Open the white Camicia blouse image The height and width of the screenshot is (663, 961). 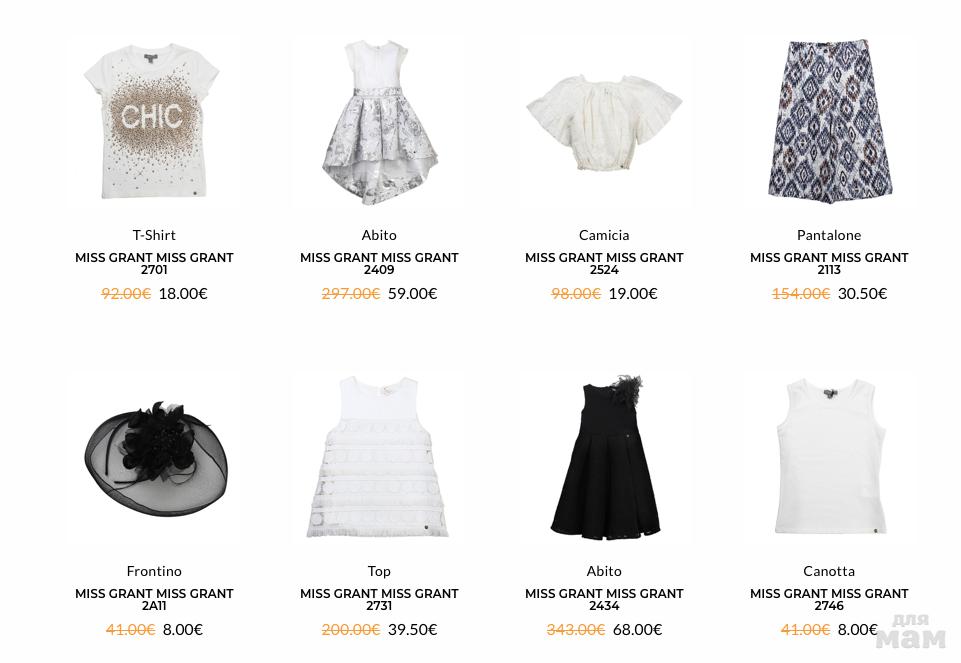(604, 122)
